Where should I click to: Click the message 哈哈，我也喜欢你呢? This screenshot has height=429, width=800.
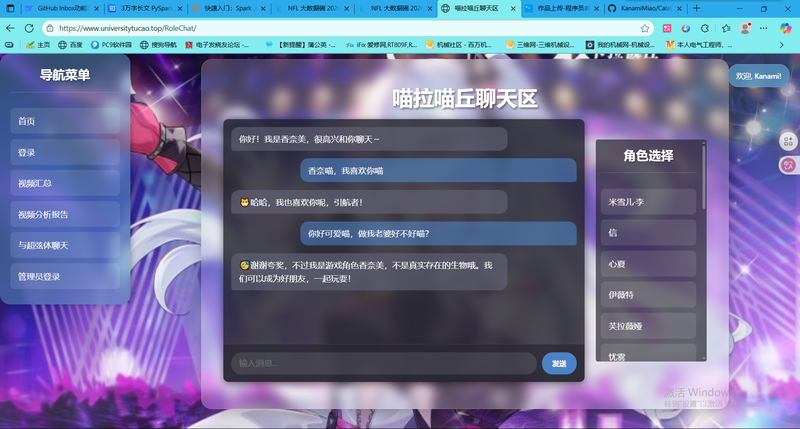click(x=369, y=202)
